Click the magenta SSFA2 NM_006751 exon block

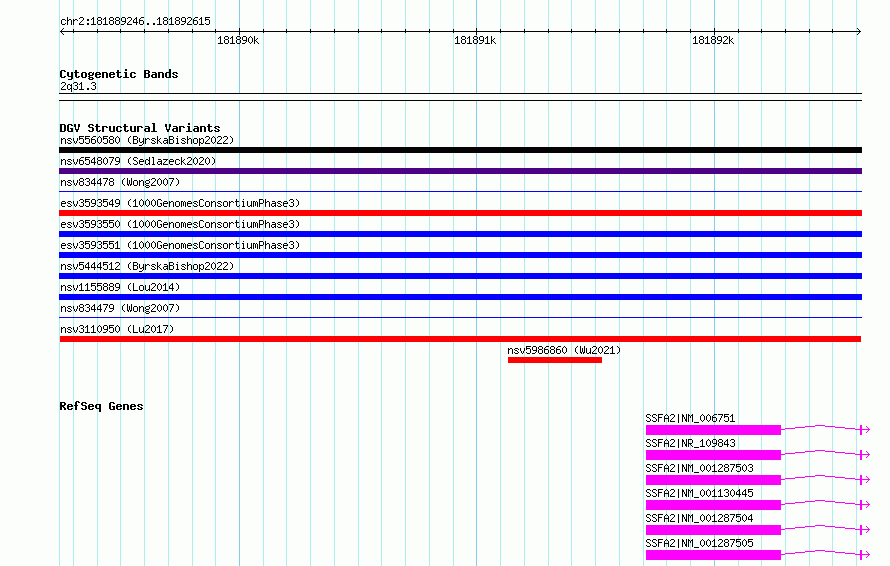713,430
